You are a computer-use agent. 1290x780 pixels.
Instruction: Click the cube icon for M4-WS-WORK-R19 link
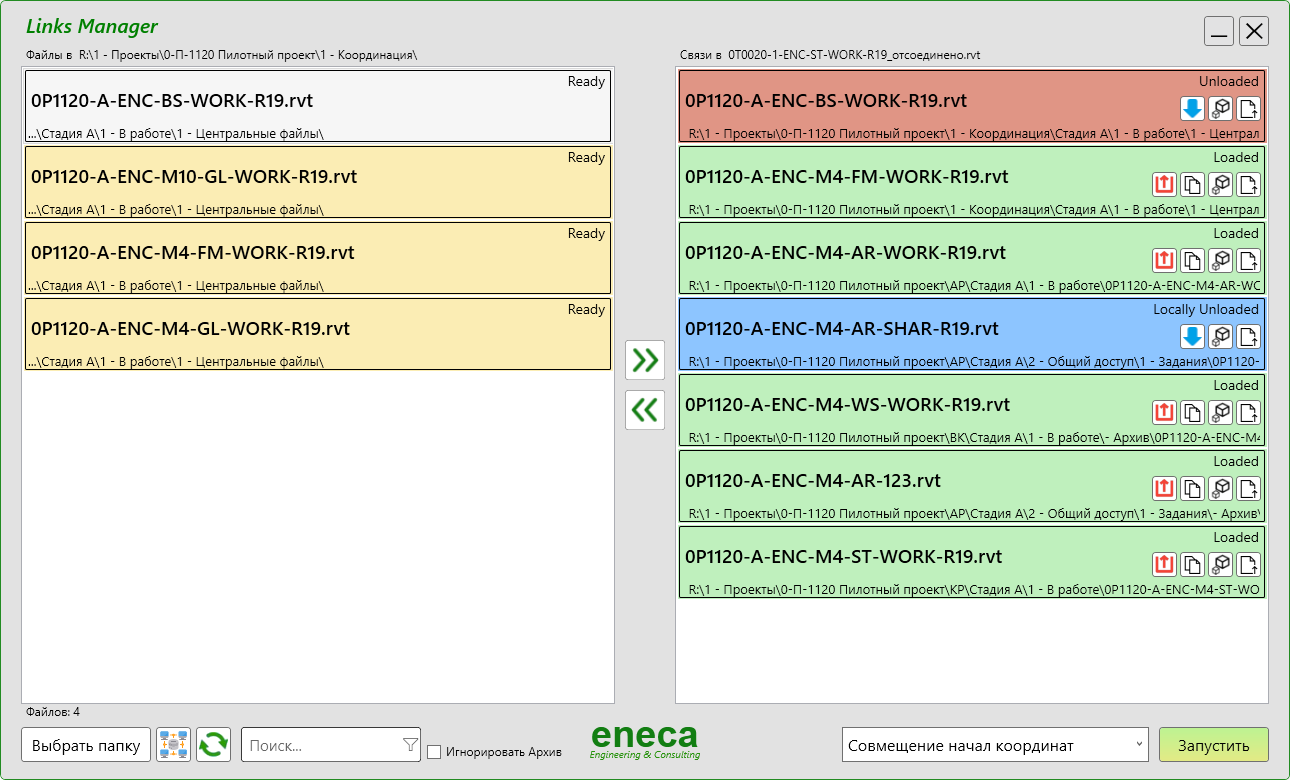pyautogui.click(x=1220, y=413)
